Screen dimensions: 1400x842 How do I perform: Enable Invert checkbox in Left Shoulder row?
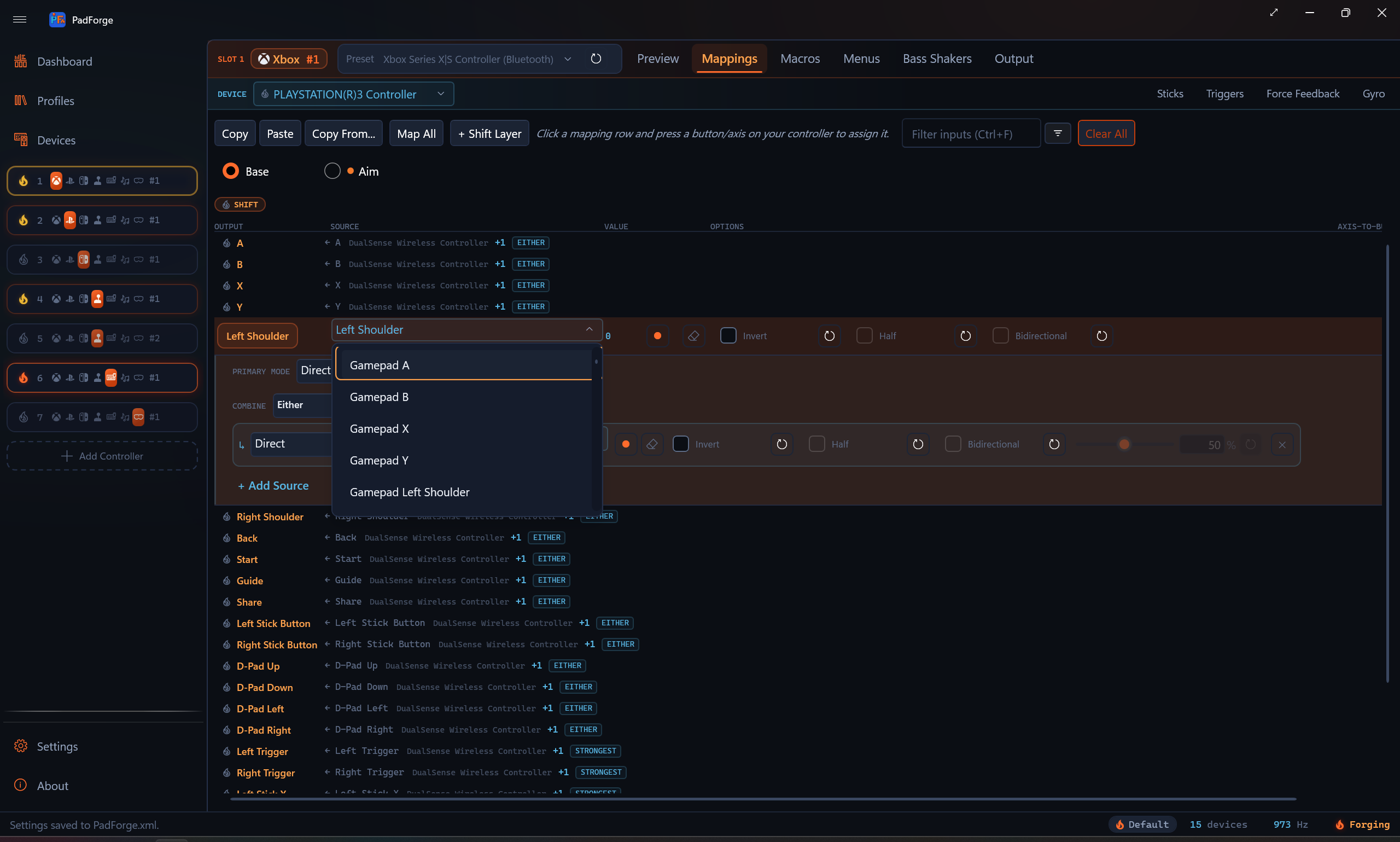click(x=728, y=335)
